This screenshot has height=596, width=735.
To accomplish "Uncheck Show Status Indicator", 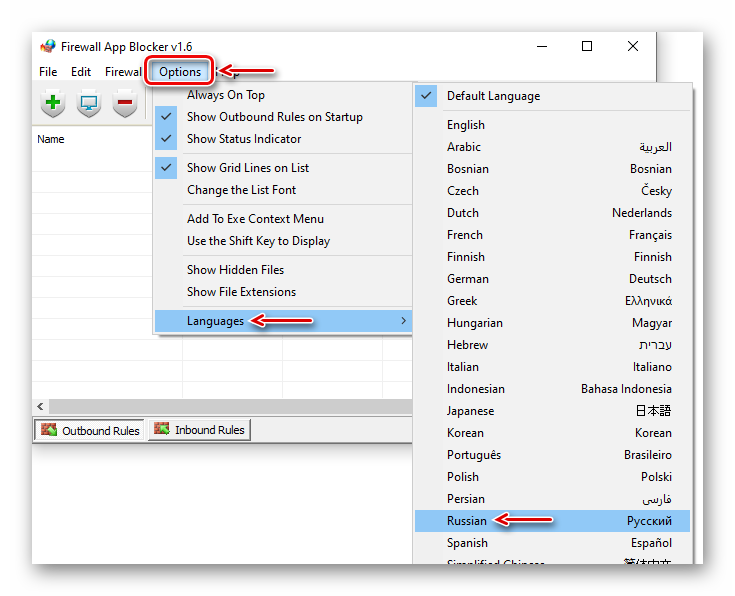I will coord(283,139).
